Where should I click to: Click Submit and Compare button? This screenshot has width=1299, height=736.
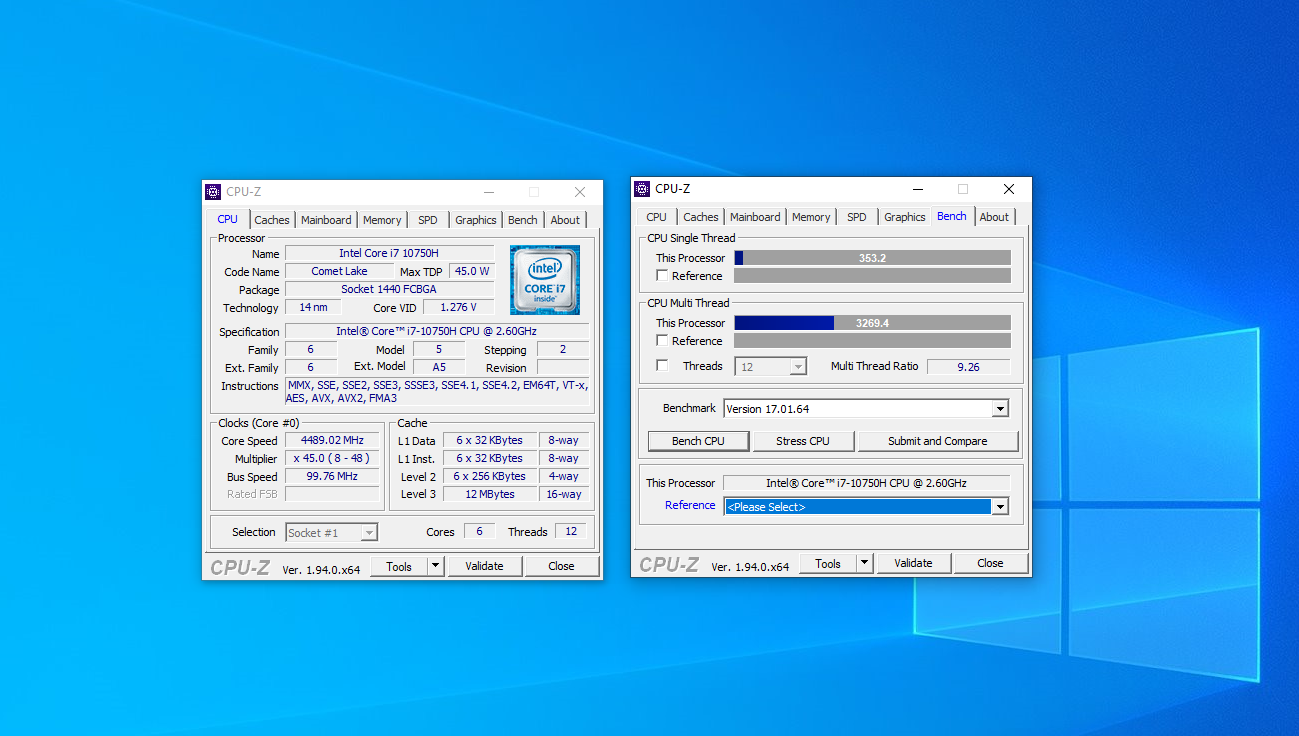pos(937,441)
